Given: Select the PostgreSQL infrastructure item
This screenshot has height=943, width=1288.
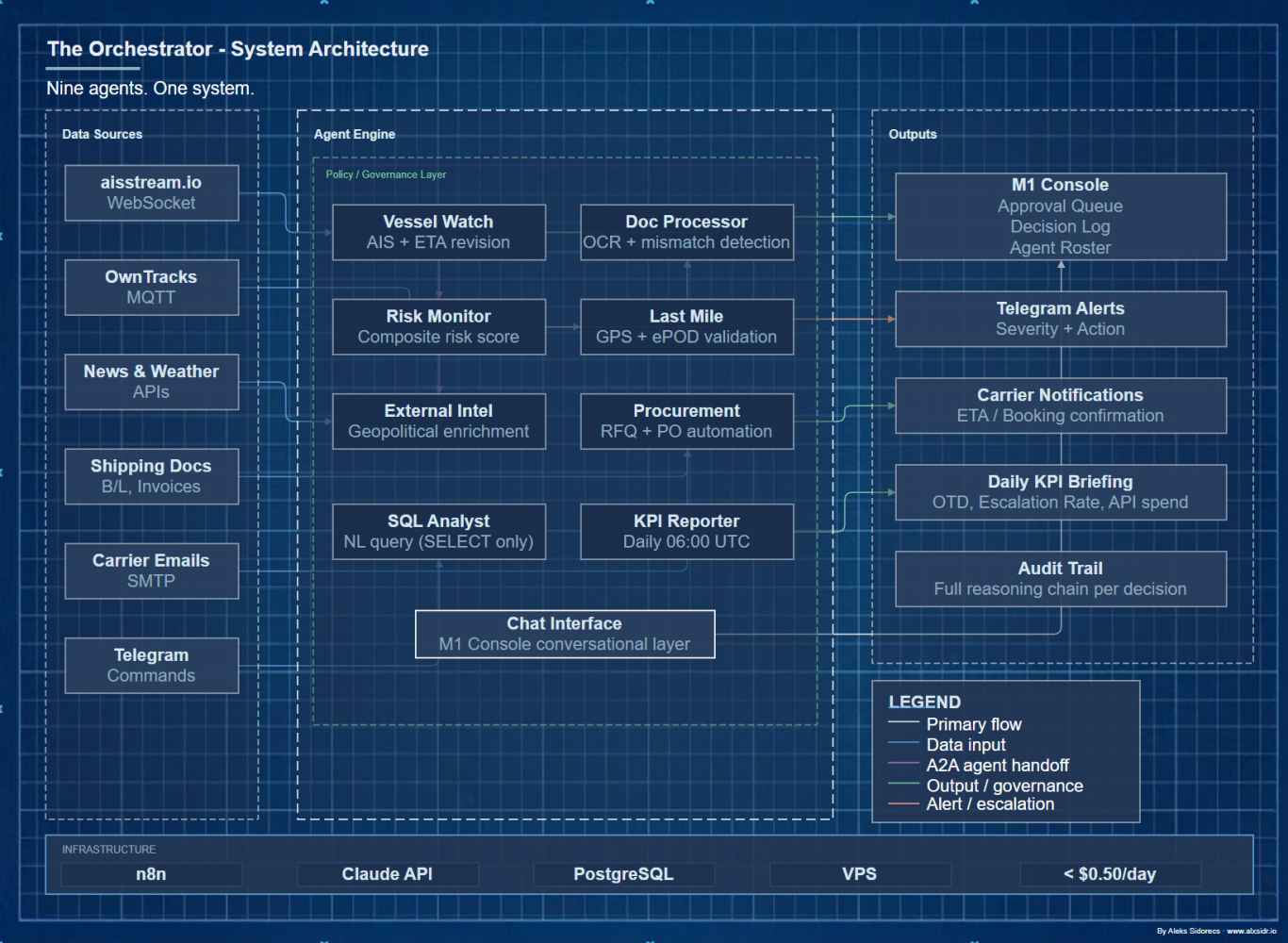Looking at the screenshot, I should (x=623, y=874).
